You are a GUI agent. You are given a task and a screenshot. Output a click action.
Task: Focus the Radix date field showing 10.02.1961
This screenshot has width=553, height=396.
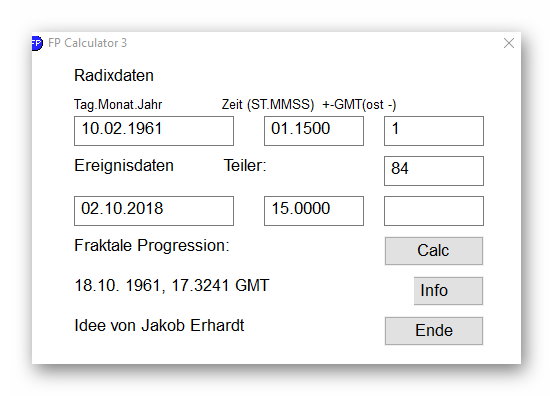pos(154,131)
